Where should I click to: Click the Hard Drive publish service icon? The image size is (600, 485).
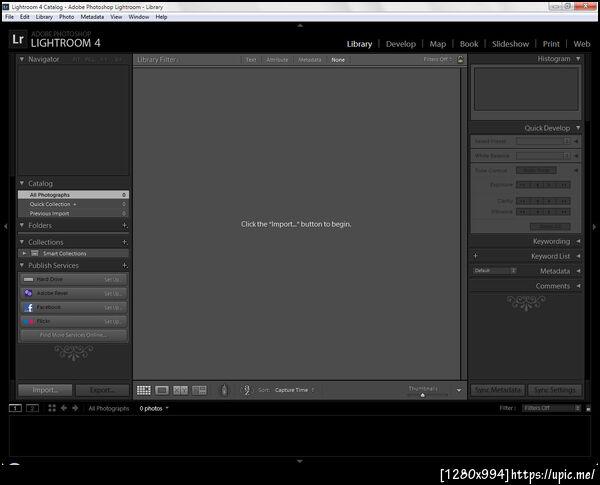tap(28, 279)
